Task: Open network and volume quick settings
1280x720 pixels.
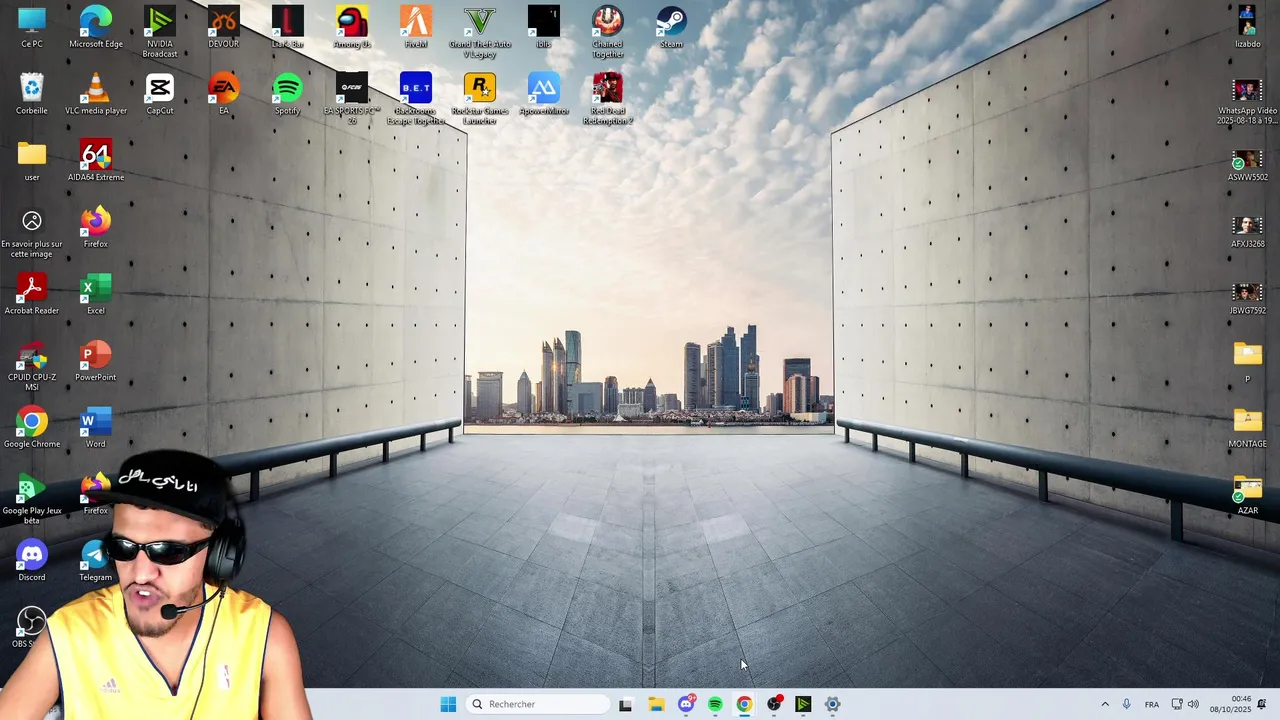Action: 1185,704
